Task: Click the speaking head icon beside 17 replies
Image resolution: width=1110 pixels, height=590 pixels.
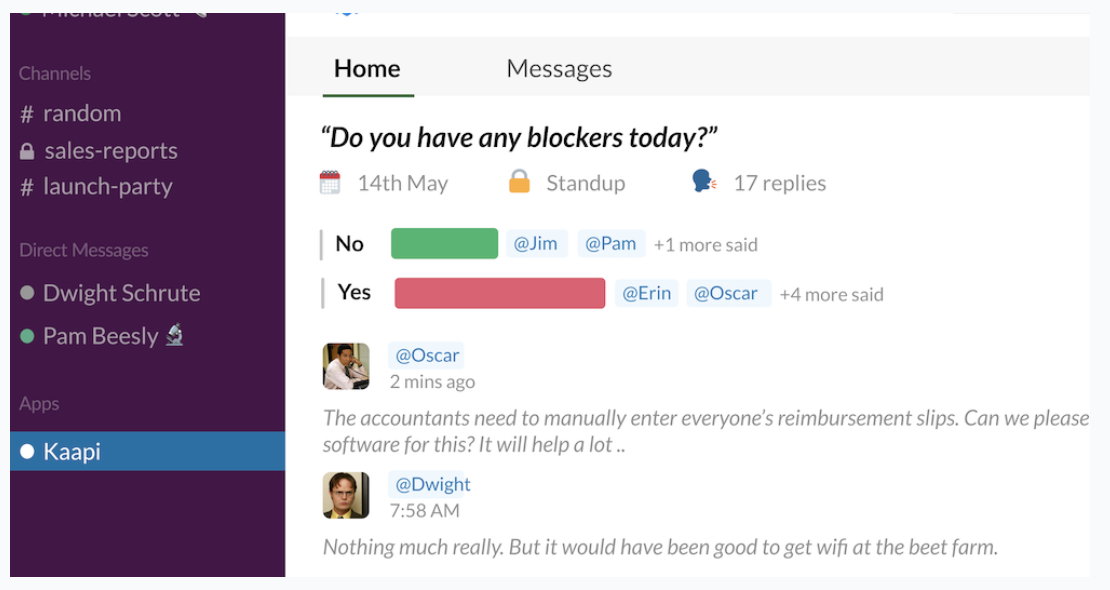Action: (x=704, y=181)
